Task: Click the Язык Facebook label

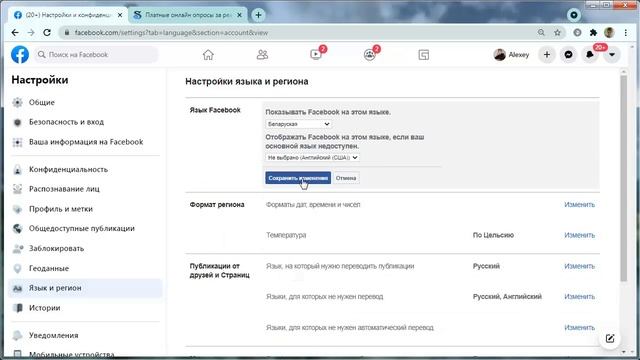Action: [215, 110]
